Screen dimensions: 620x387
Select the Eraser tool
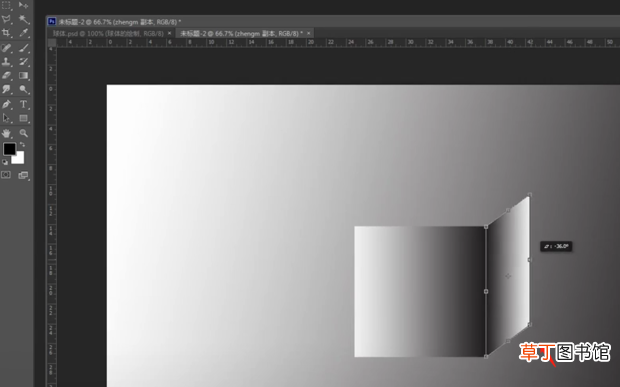6,75
